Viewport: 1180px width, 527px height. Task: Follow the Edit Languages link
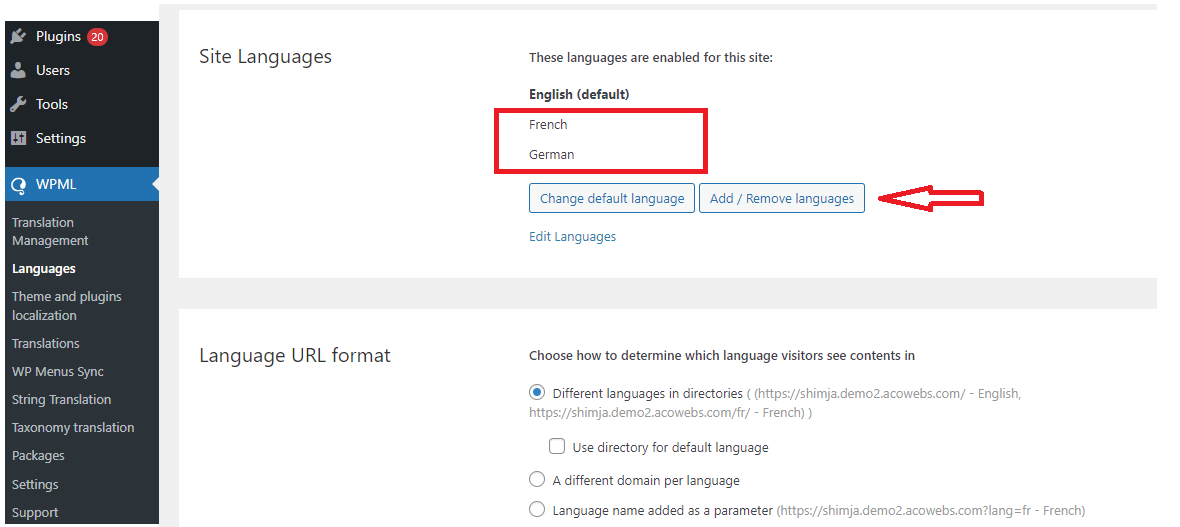(x=573, y=236)
